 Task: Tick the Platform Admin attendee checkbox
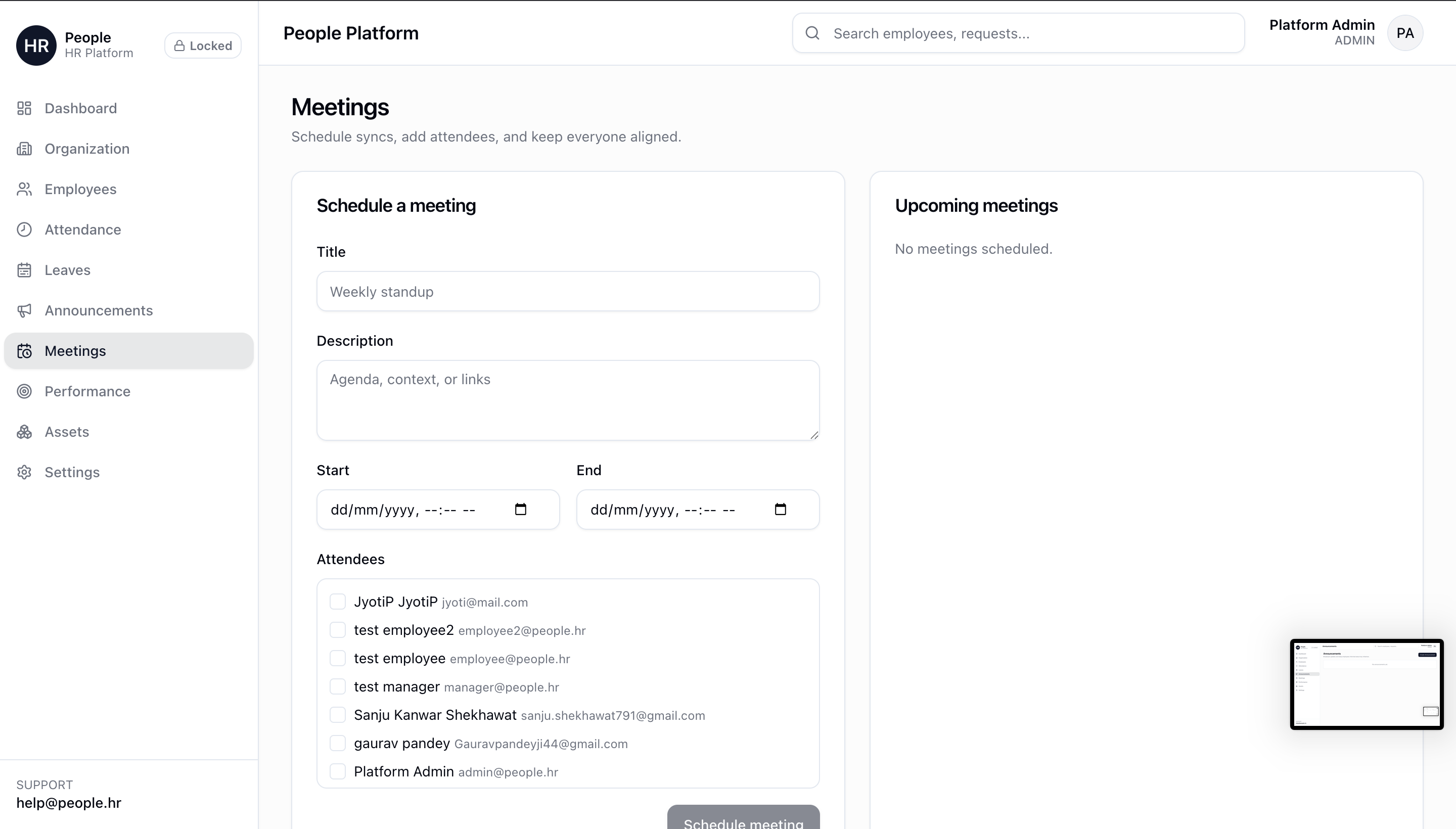[x=338, y=771]
